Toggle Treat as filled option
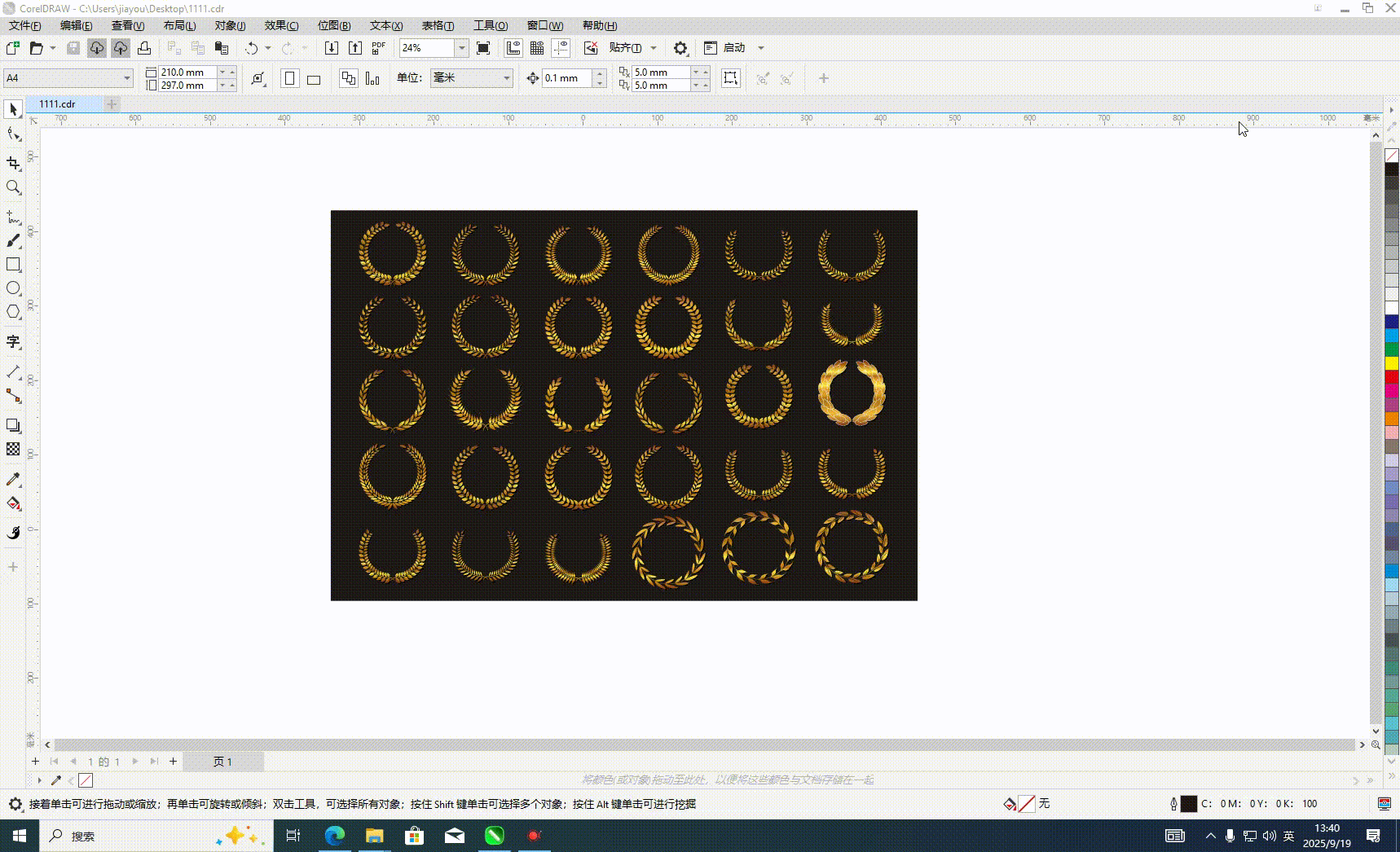Image resolution: width=1400 pixels, height=852 pixels. pyautogui.click(x=731, y=78)
